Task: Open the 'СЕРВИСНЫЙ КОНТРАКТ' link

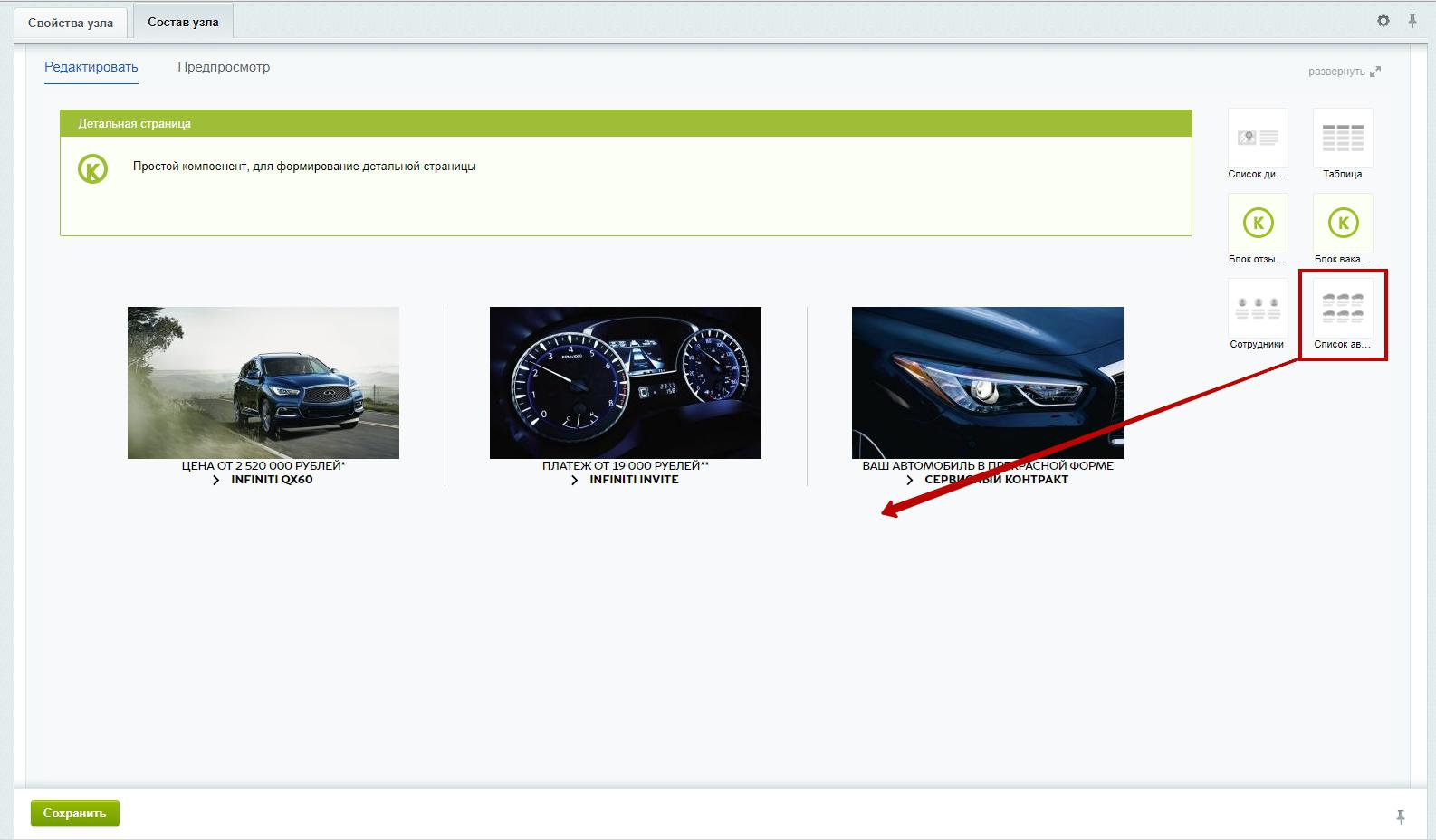Action: [x=996, y=480]
